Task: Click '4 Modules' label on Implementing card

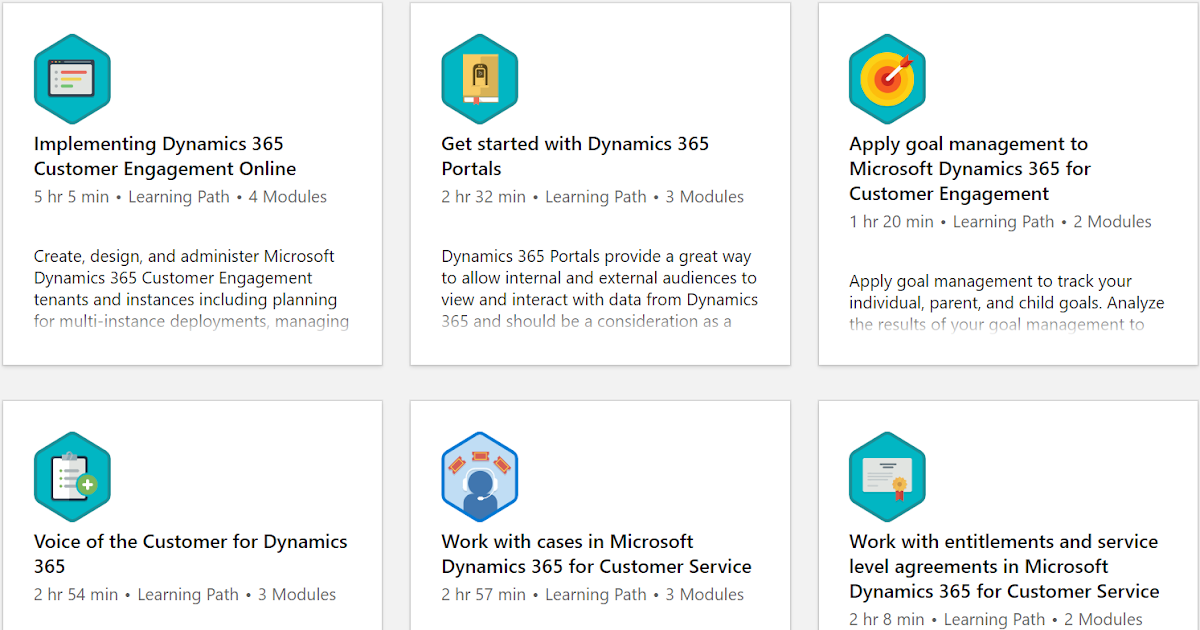Action: tap(288, 197)
